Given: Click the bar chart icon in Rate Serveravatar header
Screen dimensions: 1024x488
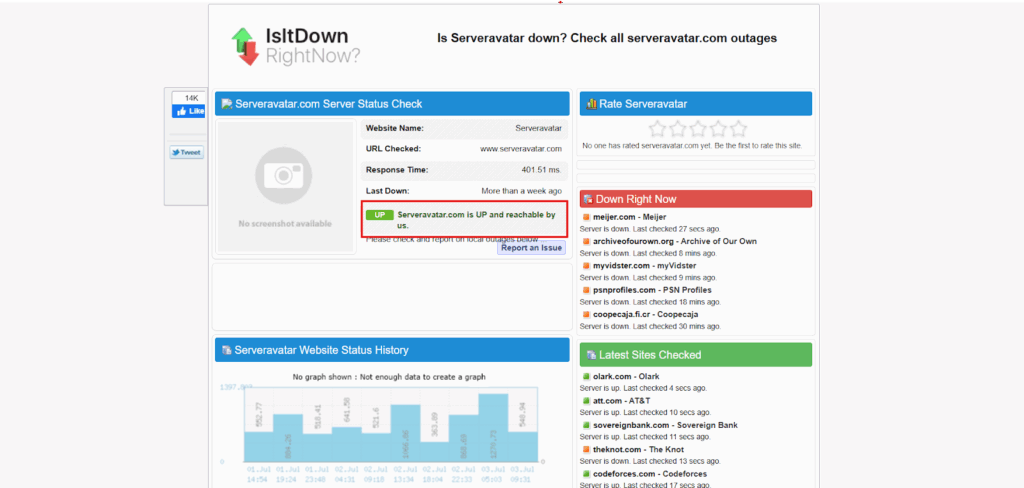Looking at the screenshot, I should click(592, 104).
